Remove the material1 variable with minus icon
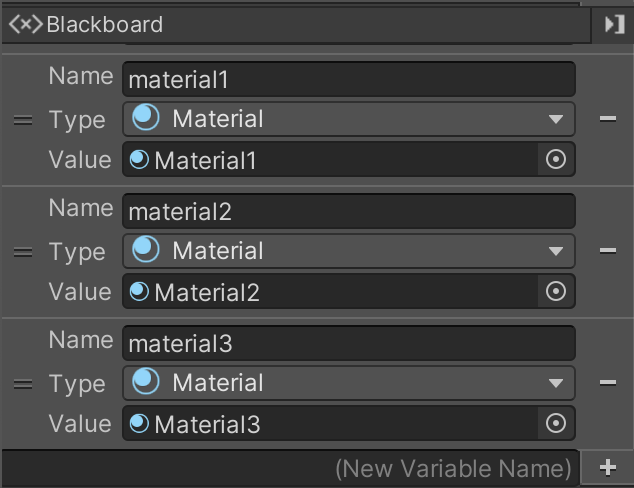The image size is (634, 488). [x=607, y=119]
